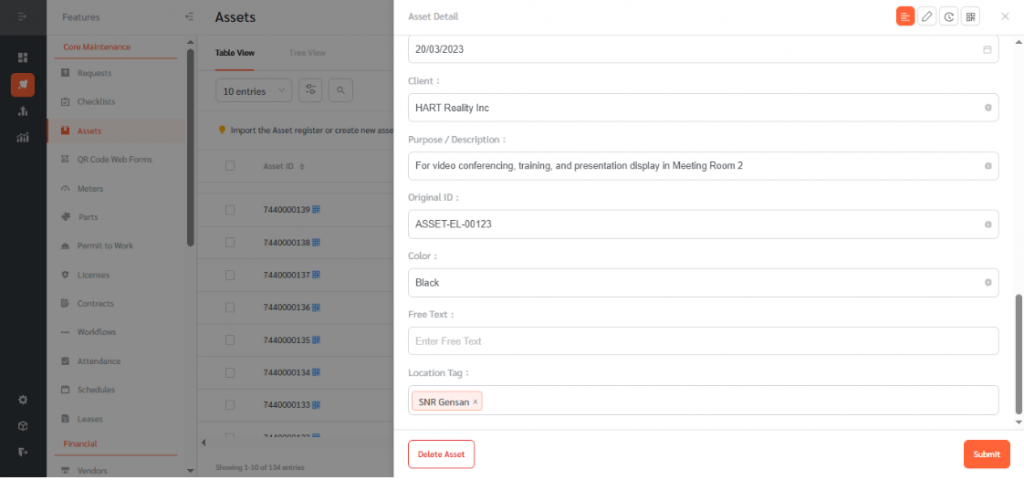The image size is (1024, 480).
Task: Clear the Client field value
Action: pos(987,108)
